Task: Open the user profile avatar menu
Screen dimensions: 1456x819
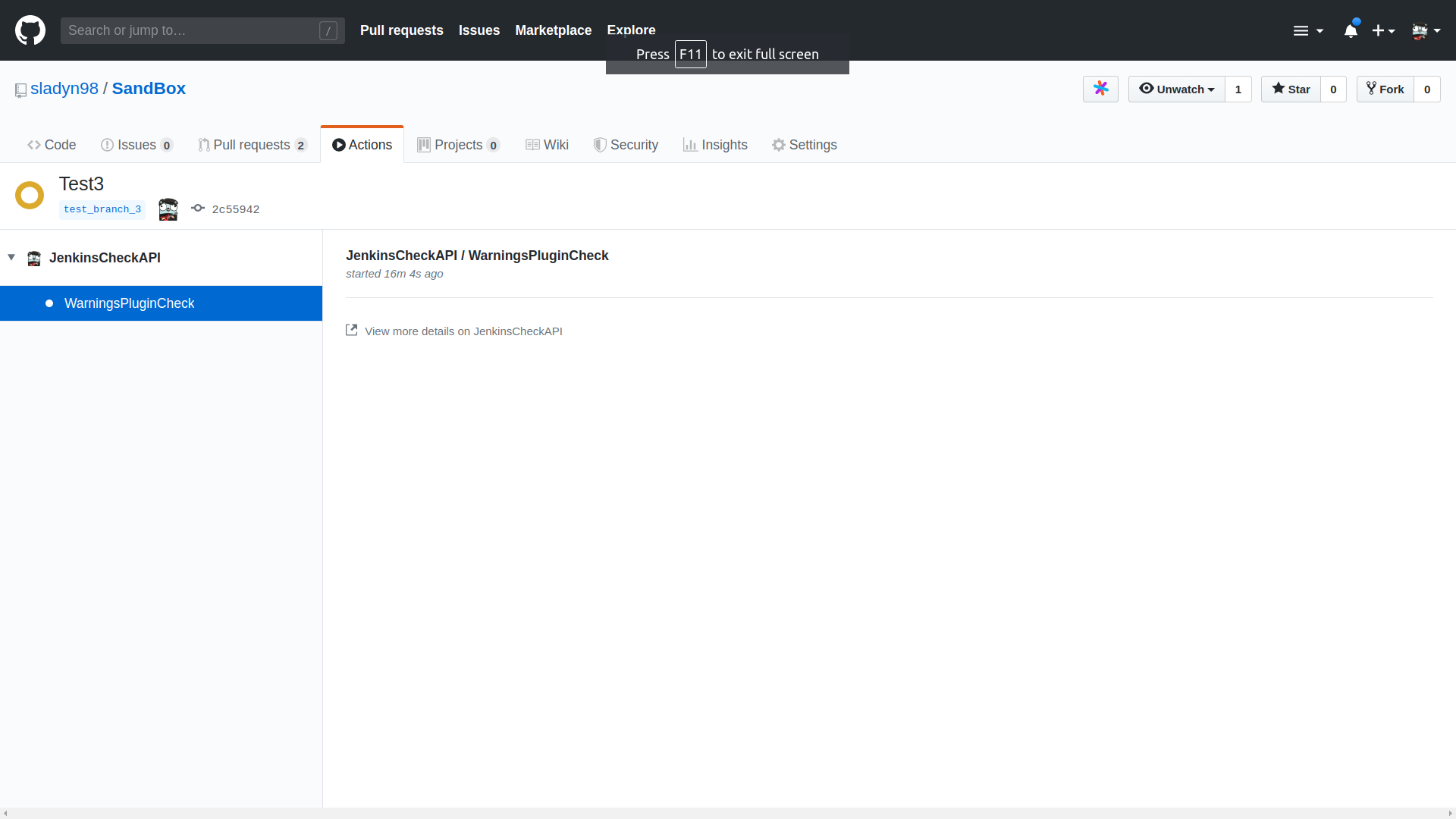Action: coord(1426,30)
